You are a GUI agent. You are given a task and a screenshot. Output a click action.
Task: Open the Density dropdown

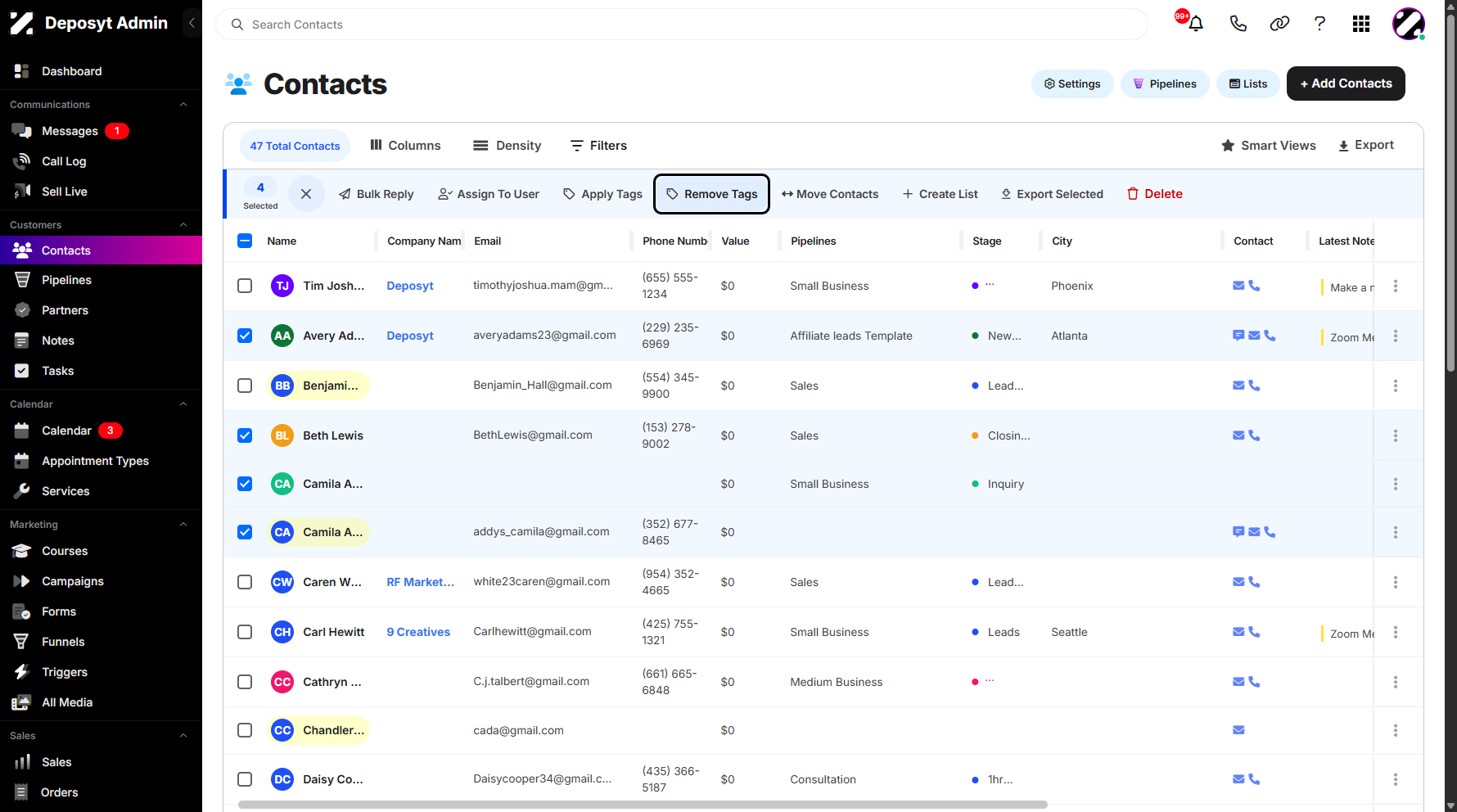pos(507,146)
